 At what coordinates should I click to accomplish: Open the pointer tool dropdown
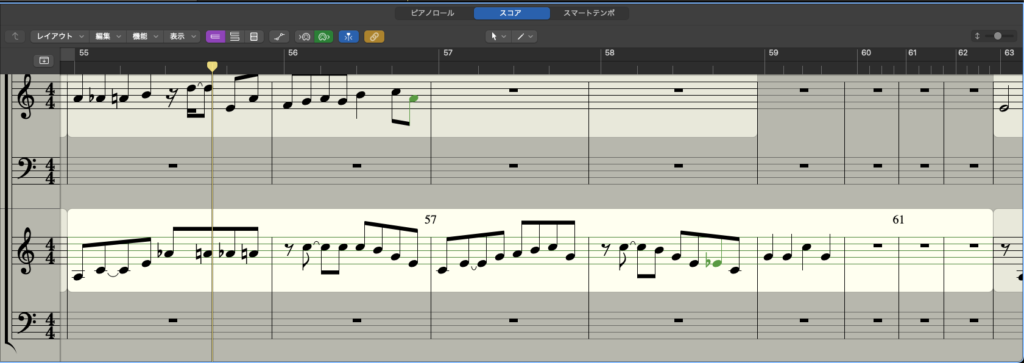498,37
